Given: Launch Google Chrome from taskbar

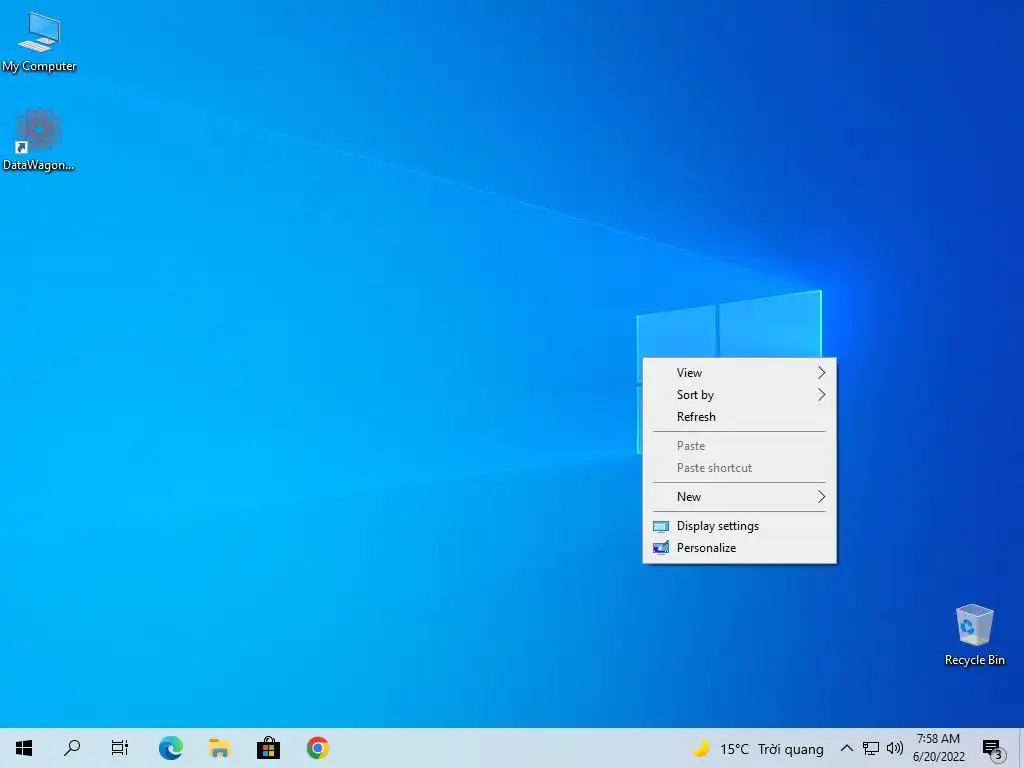Looking at the screenshot, I should (x=317, y=748).
